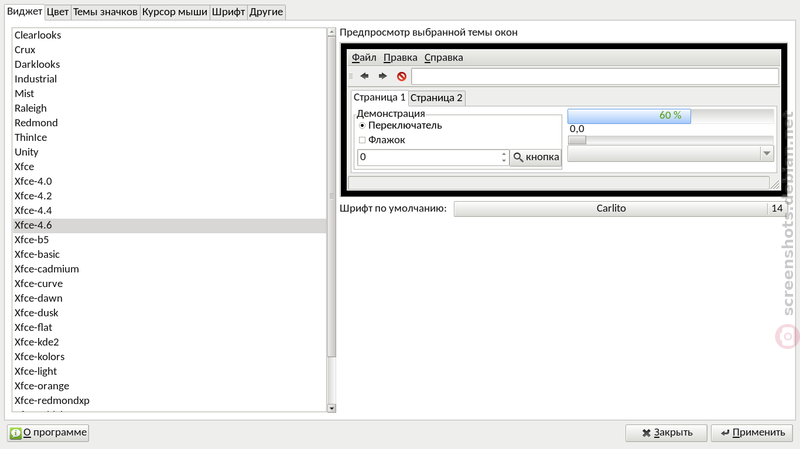Click the spin box field showing 0

coord(429,157)
